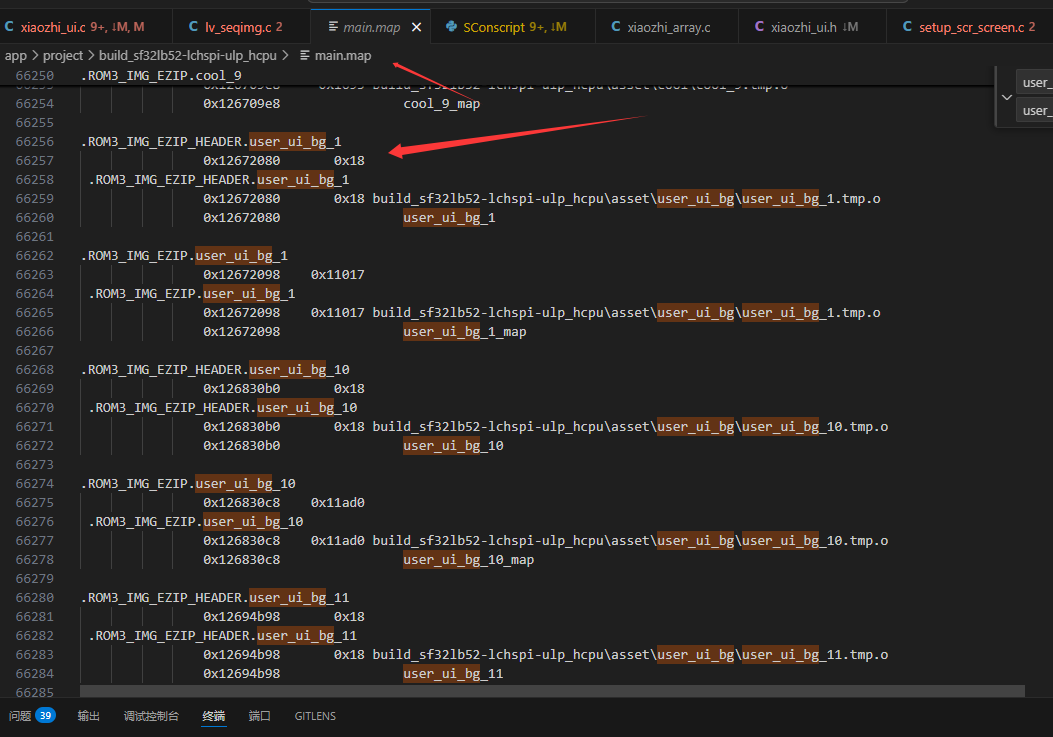
Task: Open the xiaozhi_ui.h tab
Action: coord(812,27)
